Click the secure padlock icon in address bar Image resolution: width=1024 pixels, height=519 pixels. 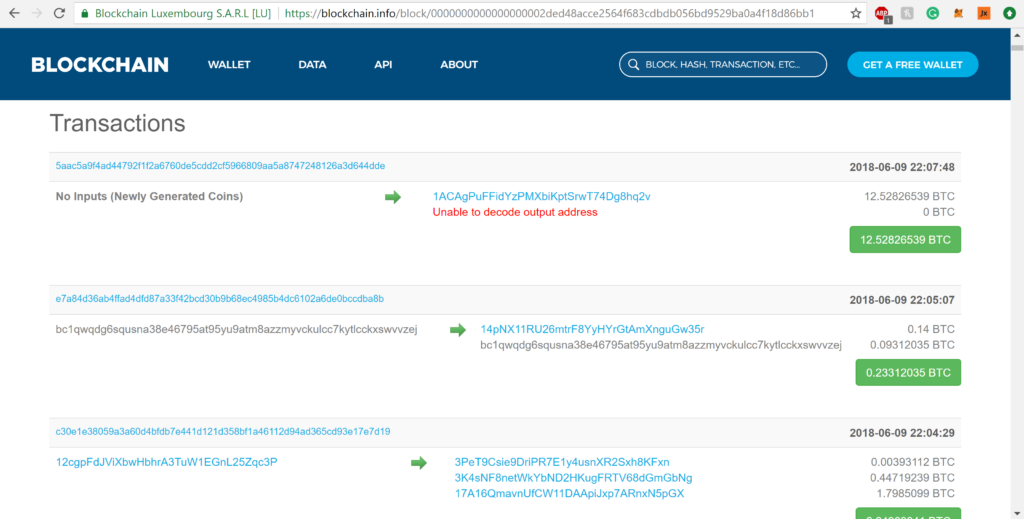tap(86, 14)
